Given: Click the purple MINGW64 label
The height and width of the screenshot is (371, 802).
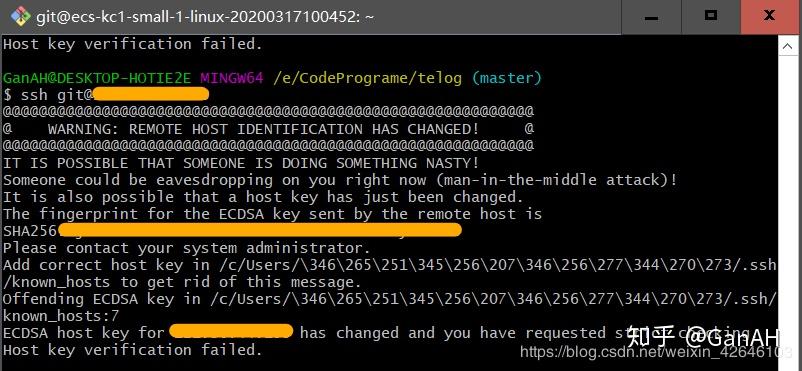Looking at the screenshot, I should point(232,78).
